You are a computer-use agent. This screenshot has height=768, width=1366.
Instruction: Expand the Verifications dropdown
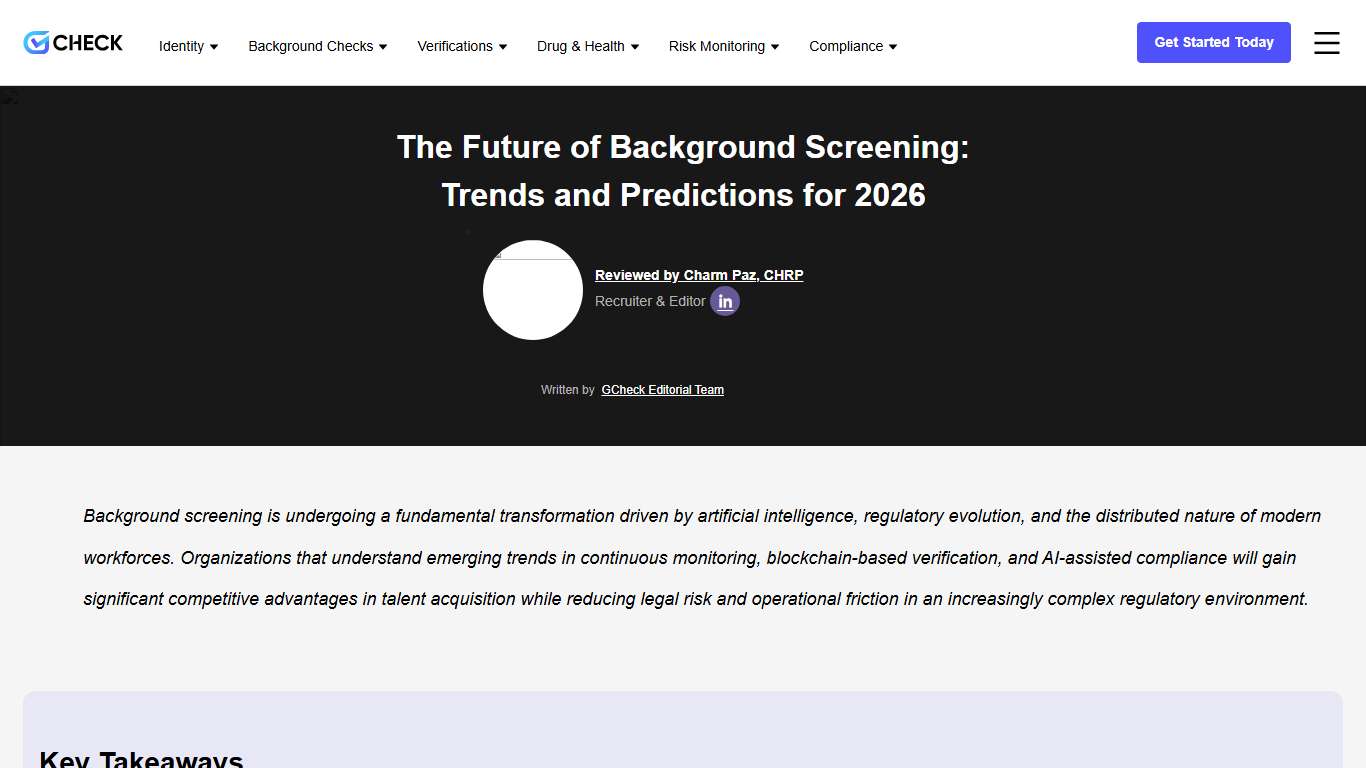tap(503, 46)
